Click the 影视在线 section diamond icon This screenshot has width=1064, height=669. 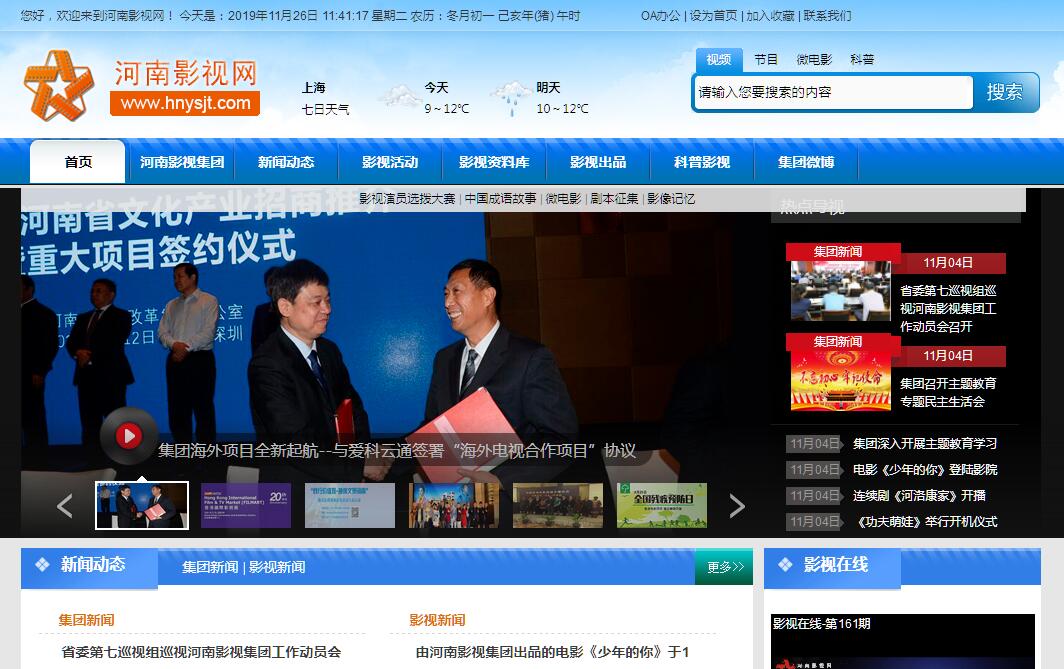click(785, 565)
